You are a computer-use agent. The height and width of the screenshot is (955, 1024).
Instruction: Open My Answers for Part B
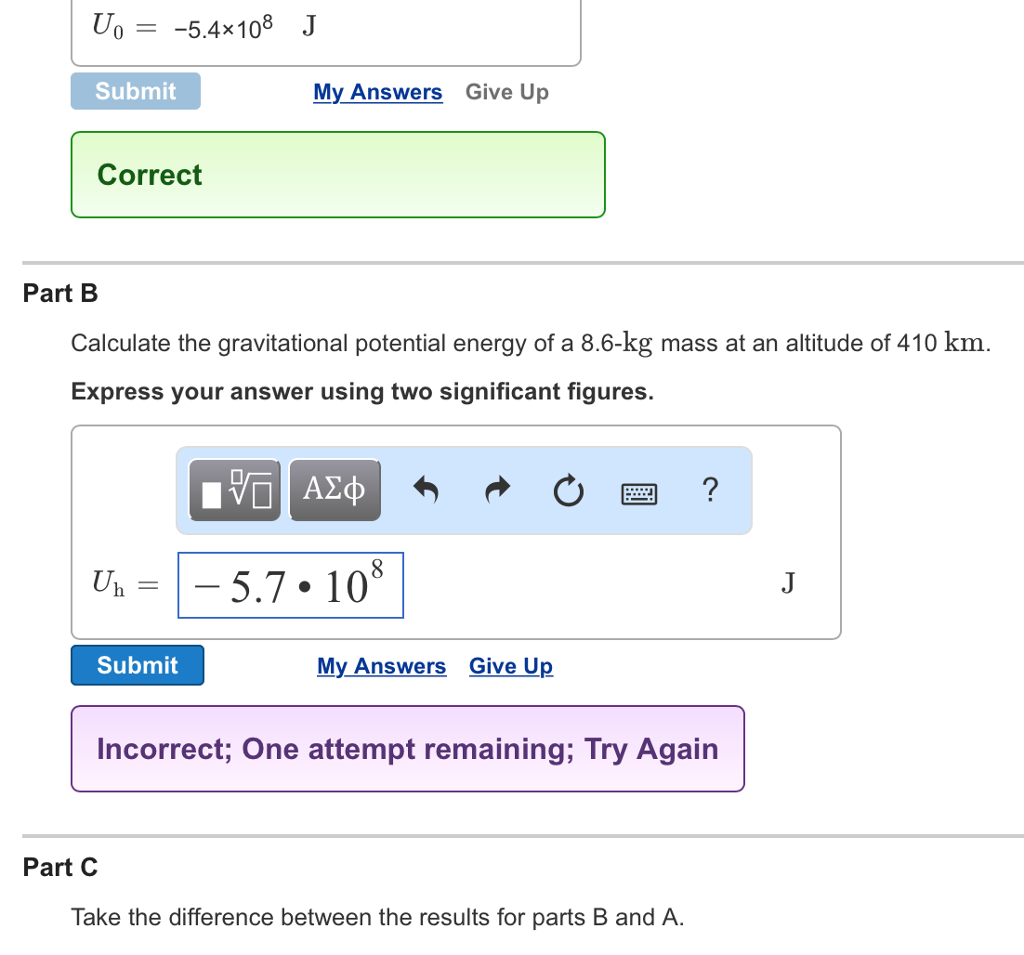[x=381, y=666]
